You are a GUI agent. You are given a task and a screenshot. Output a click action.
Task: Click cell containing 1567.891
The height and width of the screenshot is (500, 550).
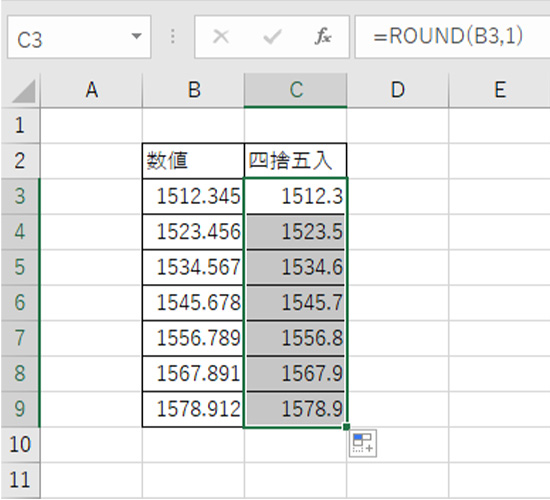click(x=193, y=373)
